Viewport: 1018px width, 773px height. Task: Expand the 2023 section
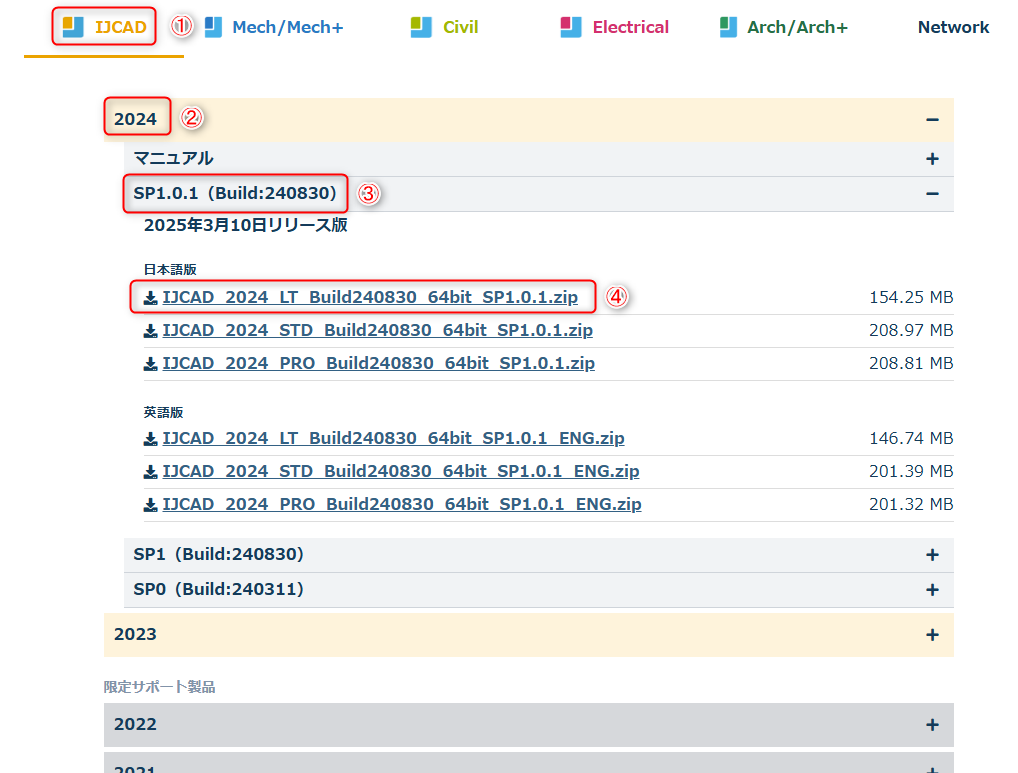coord(528,635)
